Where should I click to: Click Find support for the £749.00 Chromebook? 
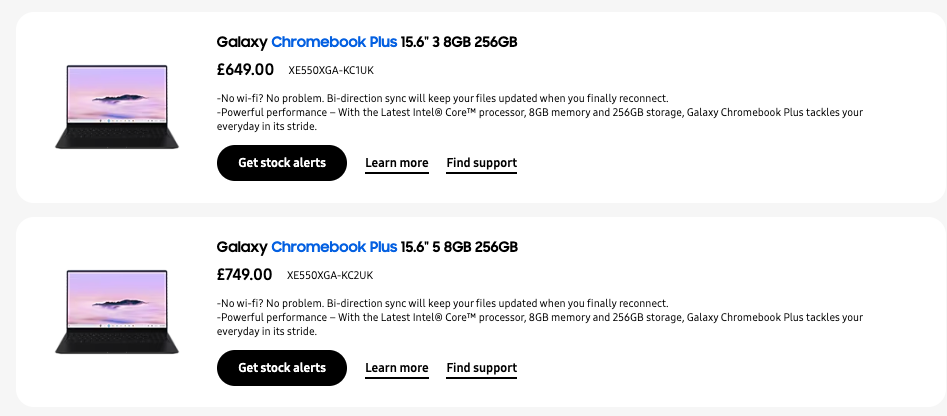coord(481,368)
